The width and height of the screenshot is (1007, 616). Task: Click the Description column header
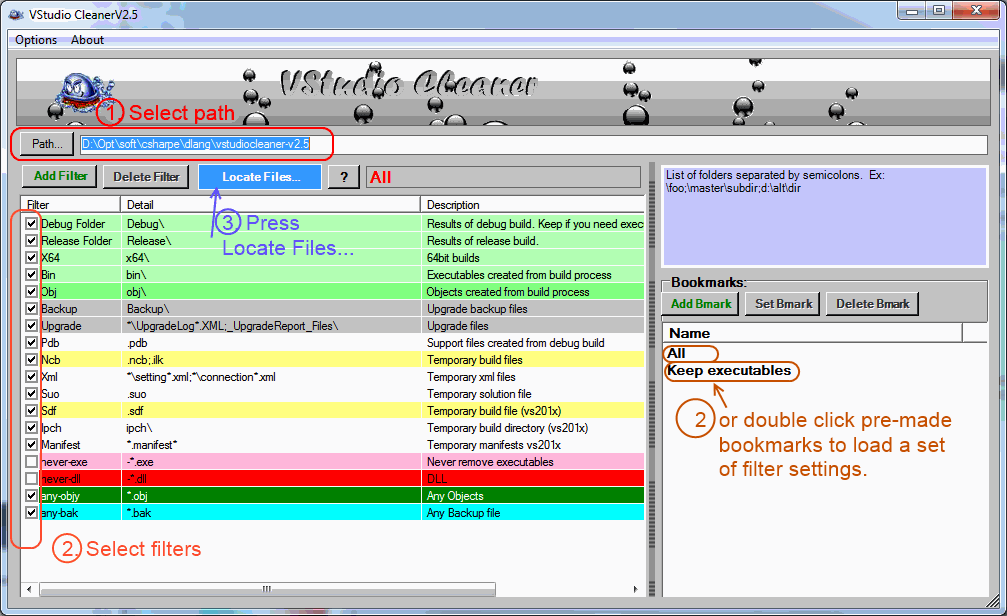click(532, 205)
